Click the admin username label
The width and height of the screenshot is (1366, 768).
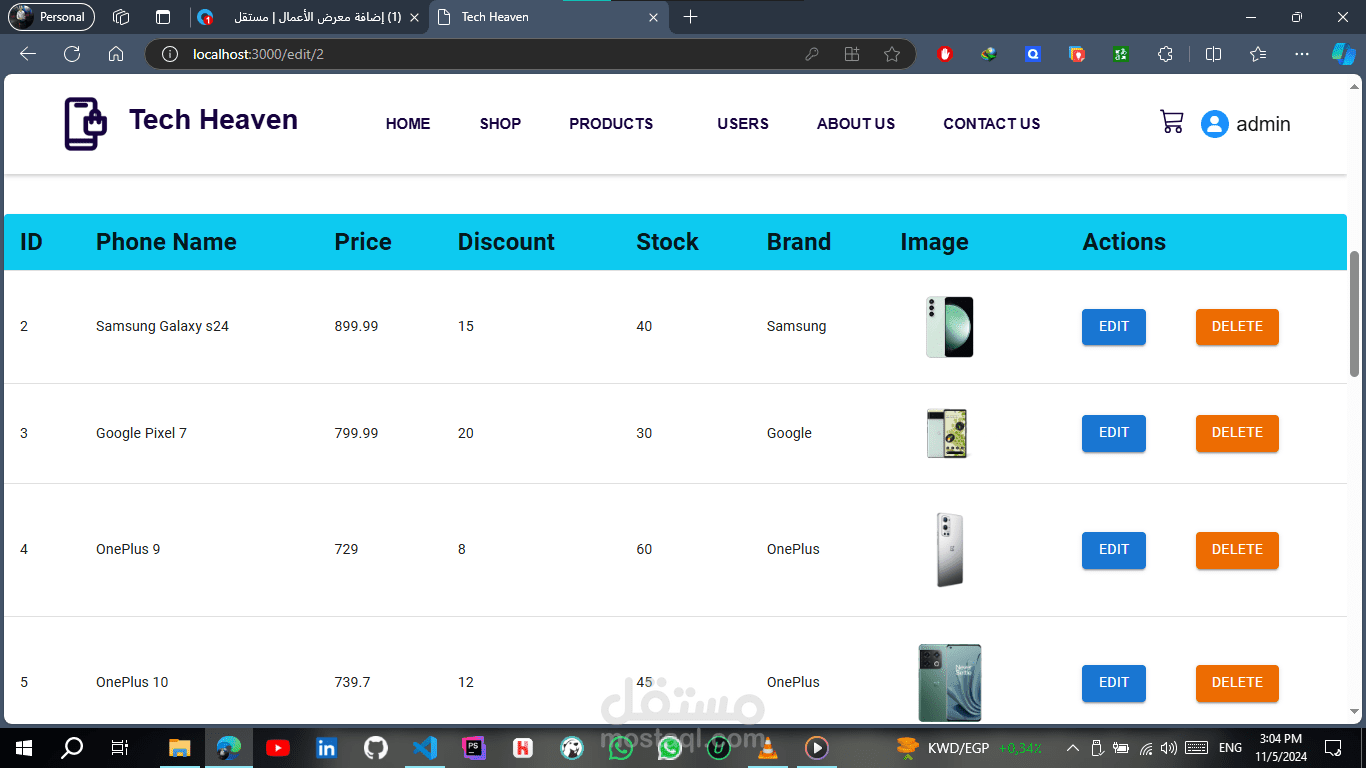pos(1263,124)
